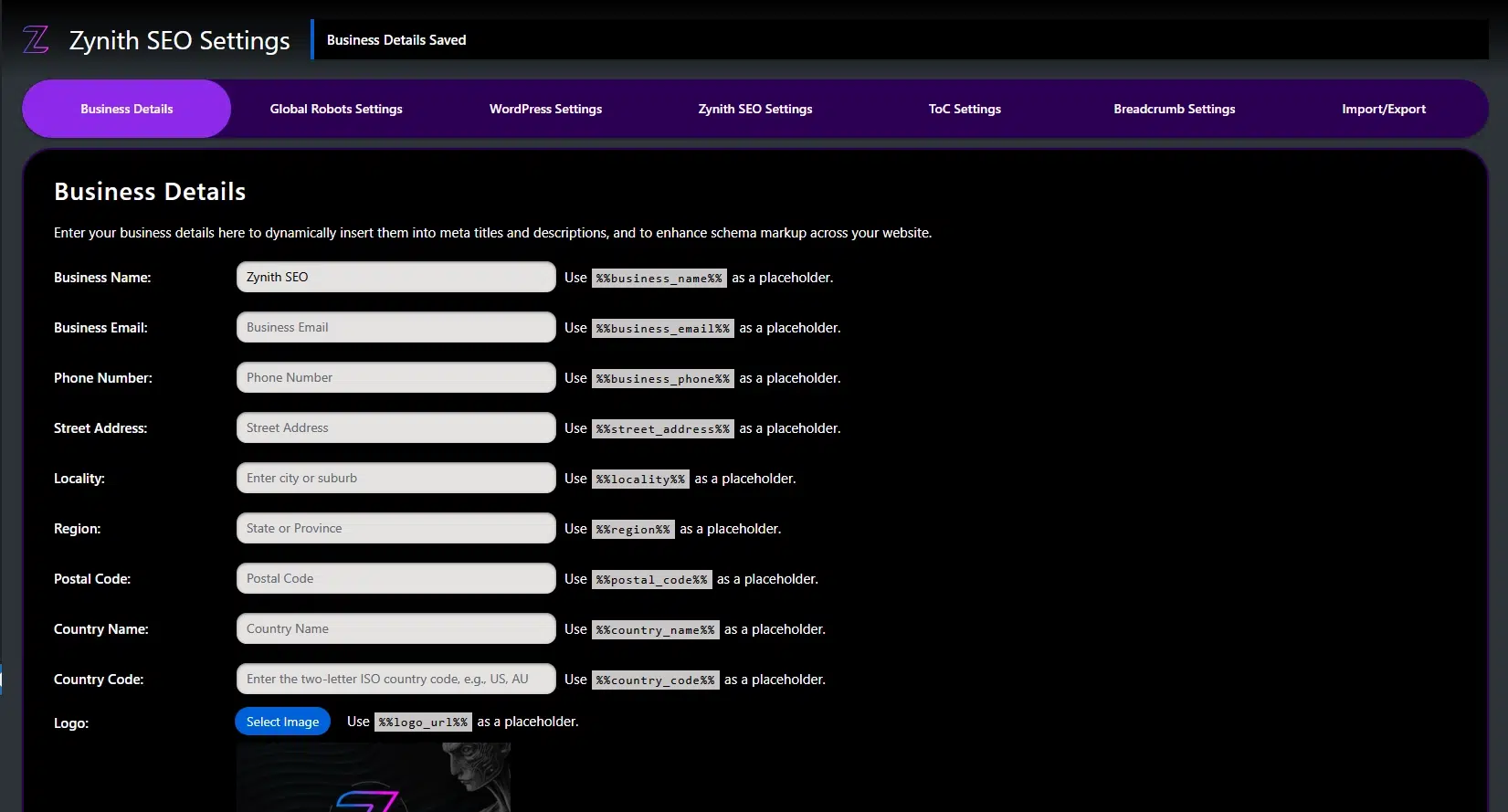Click into the Business Email field
This screenshot has height=812, width=1508.
pos(396,327)
